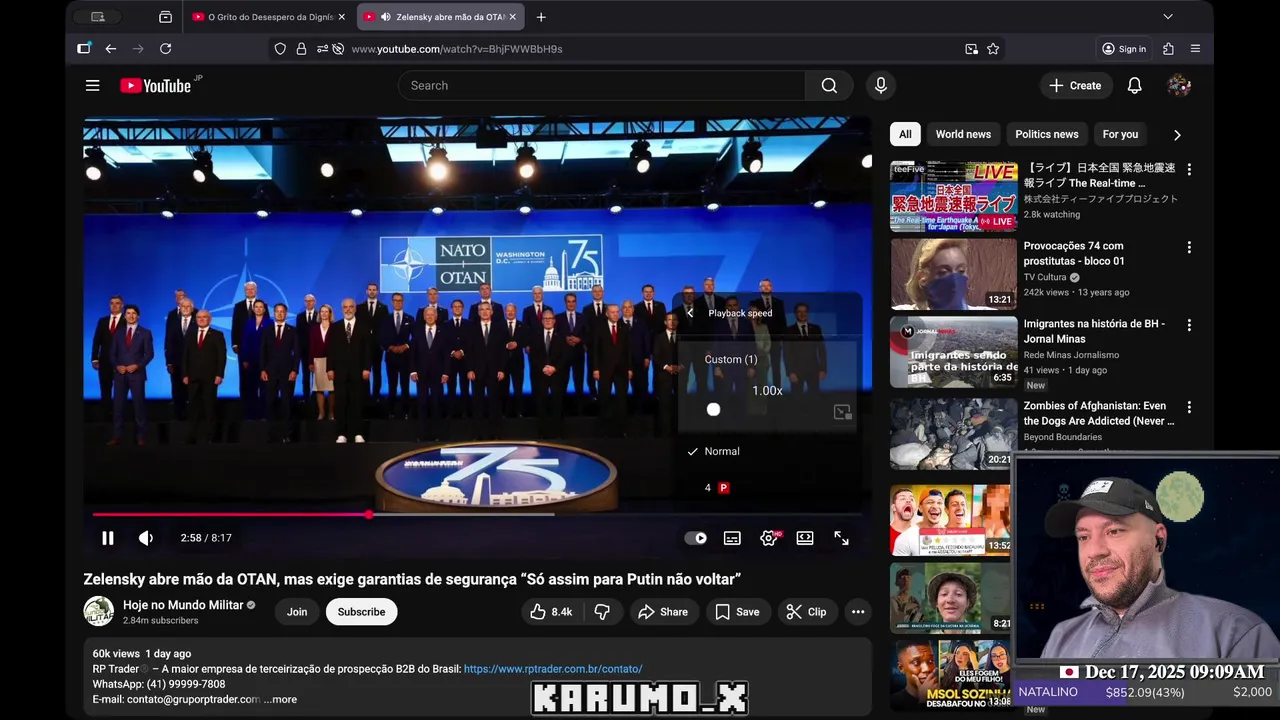Close the O Grito do Desespero tab
This screenshot has height=720, width=1280.
(341, 17)
